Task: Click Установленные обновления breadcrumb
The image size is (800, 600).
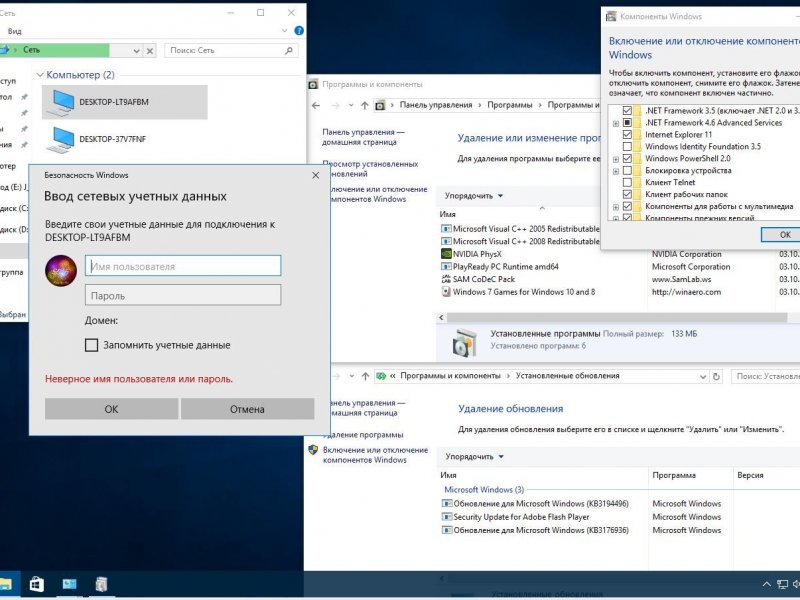Action: pyautogui.click(x=567, y=376)
